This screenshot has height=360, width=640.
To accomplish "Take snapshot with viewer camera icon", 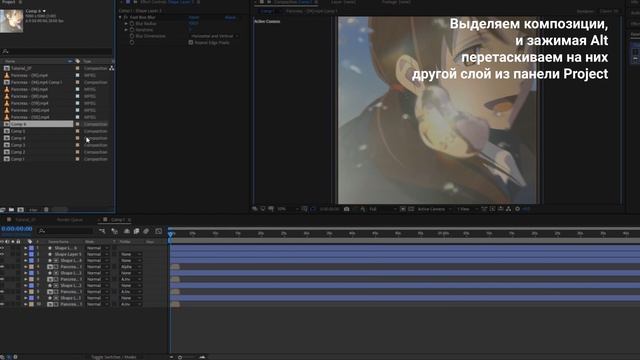I will coord(347,209).
